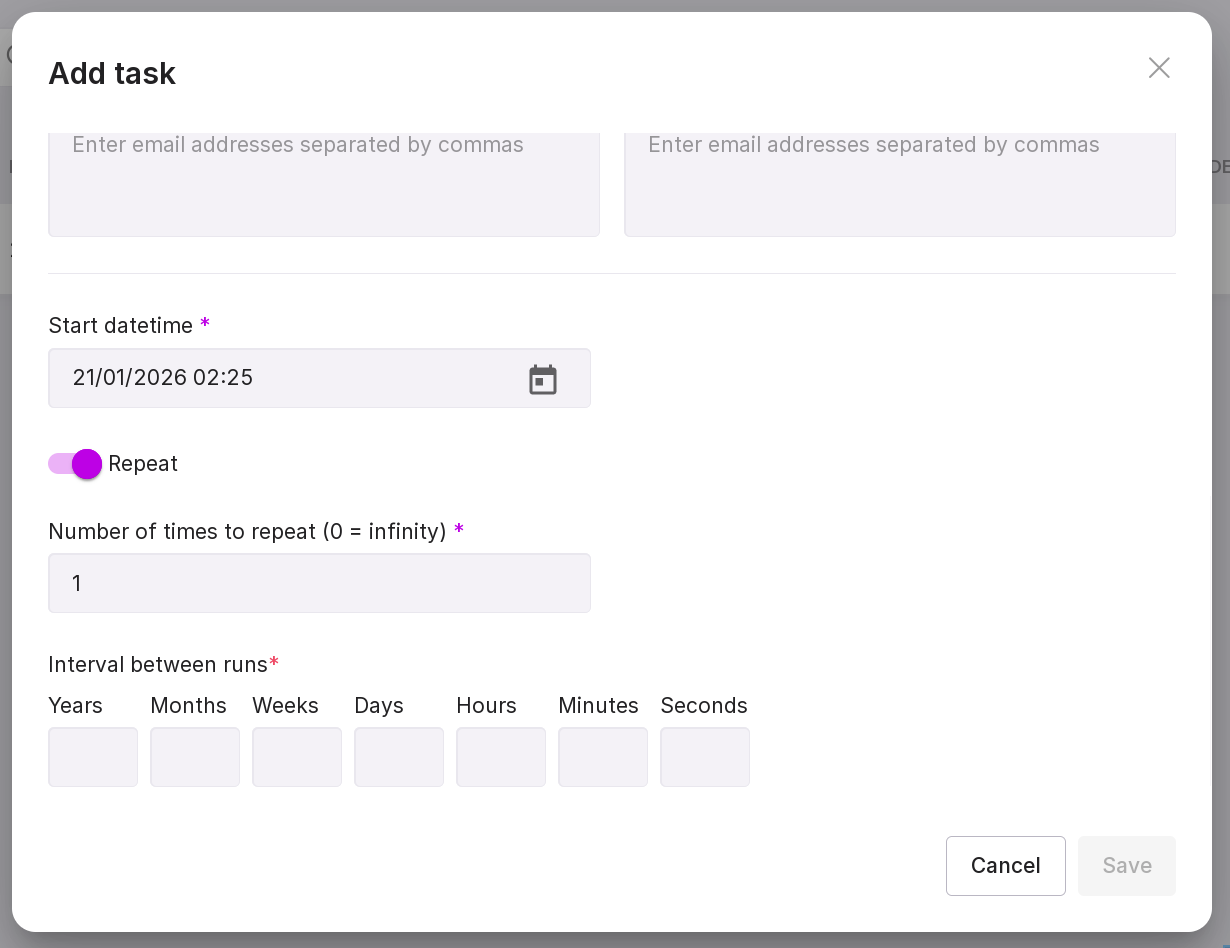
Task: Click the Repeat label text
Action: point(143,464)
